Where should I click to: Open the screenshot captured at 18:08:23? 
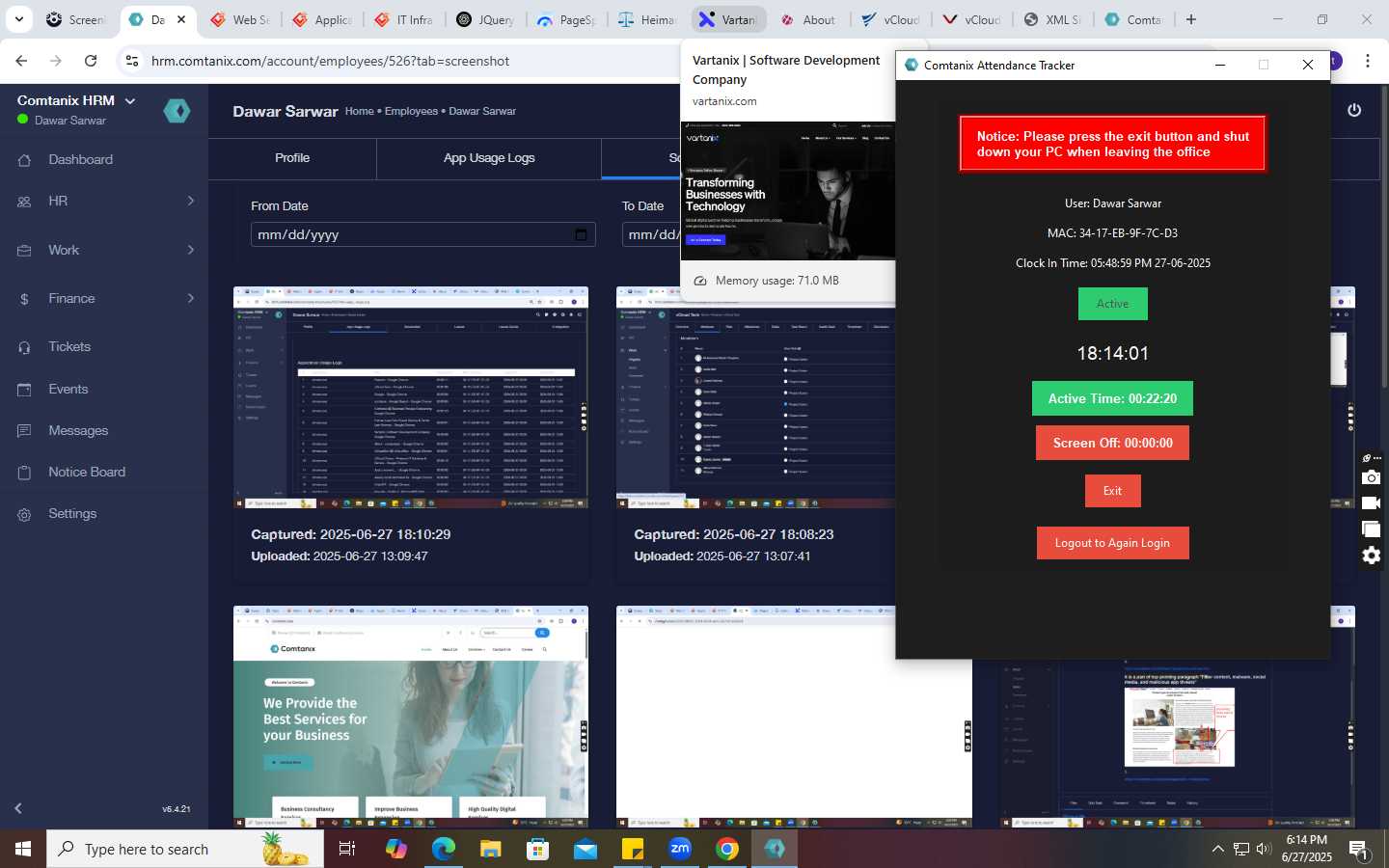point(755,397)
